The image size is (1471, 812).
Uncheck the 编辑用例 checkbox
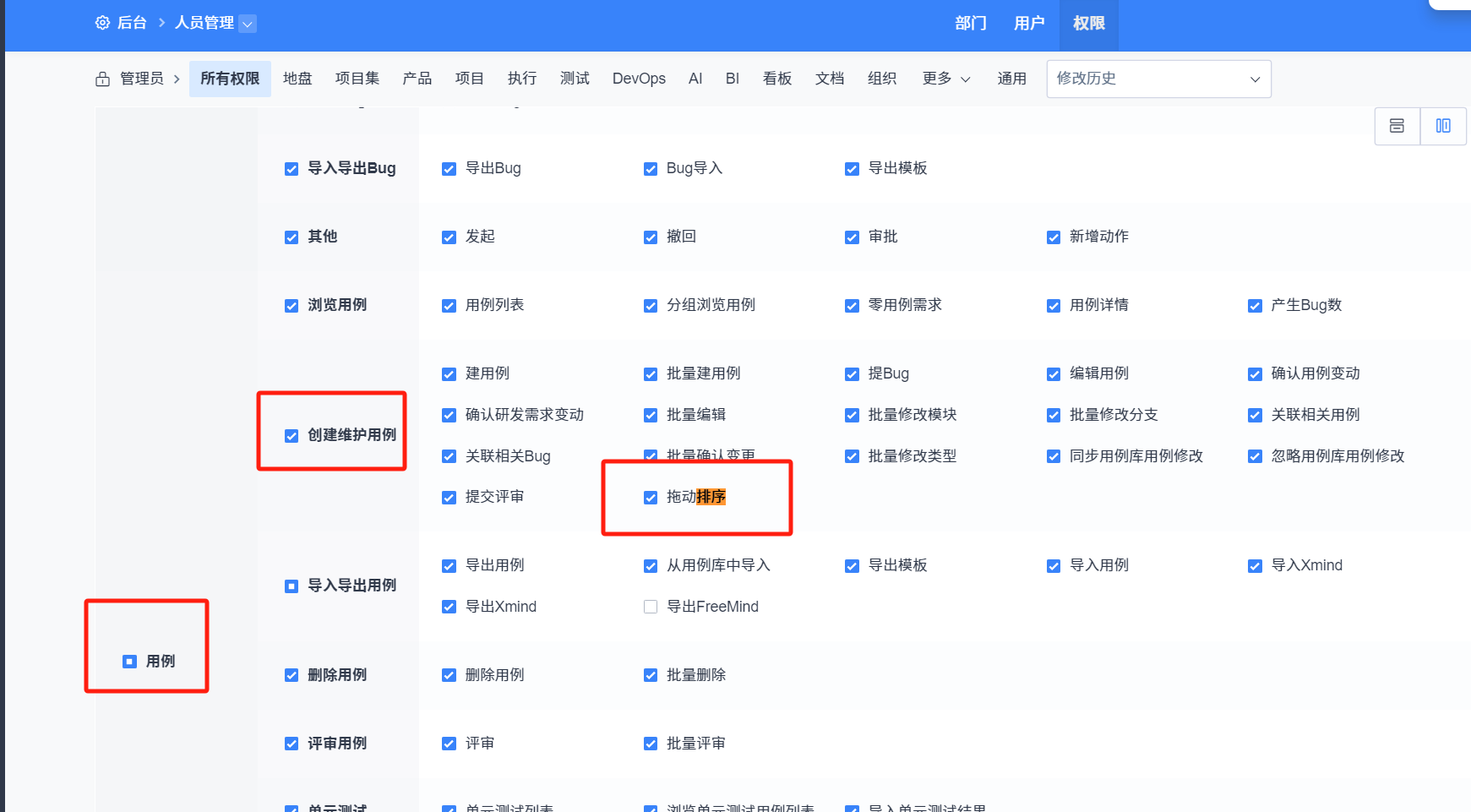(x=1054, y=374)
